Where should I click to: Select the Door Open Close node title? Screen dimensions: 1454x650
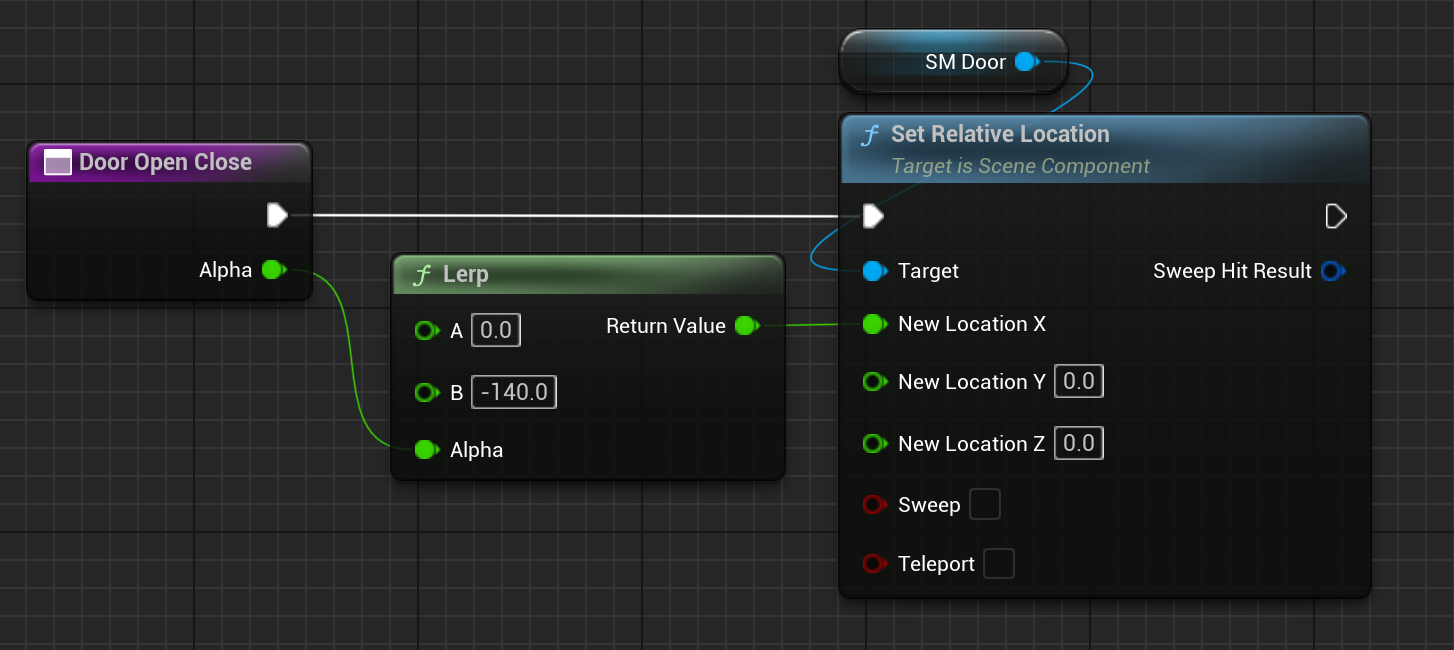165,162
